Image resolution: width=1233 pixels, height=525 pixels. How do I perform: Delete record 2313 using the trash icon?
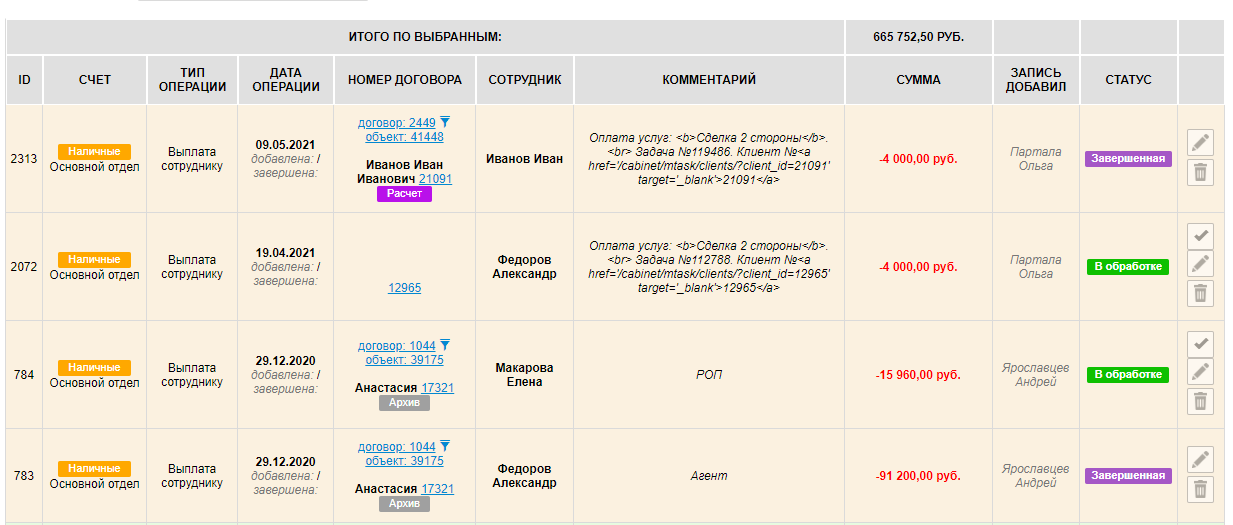[x=1201, y=173]
